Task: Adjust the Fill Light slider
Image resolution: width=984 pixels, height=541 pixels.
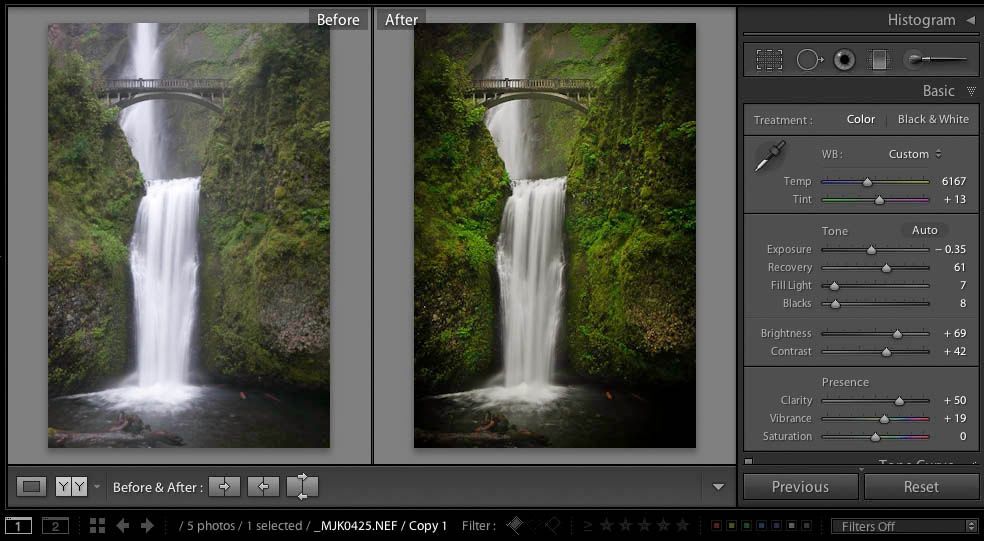Action: coord(834,286)
